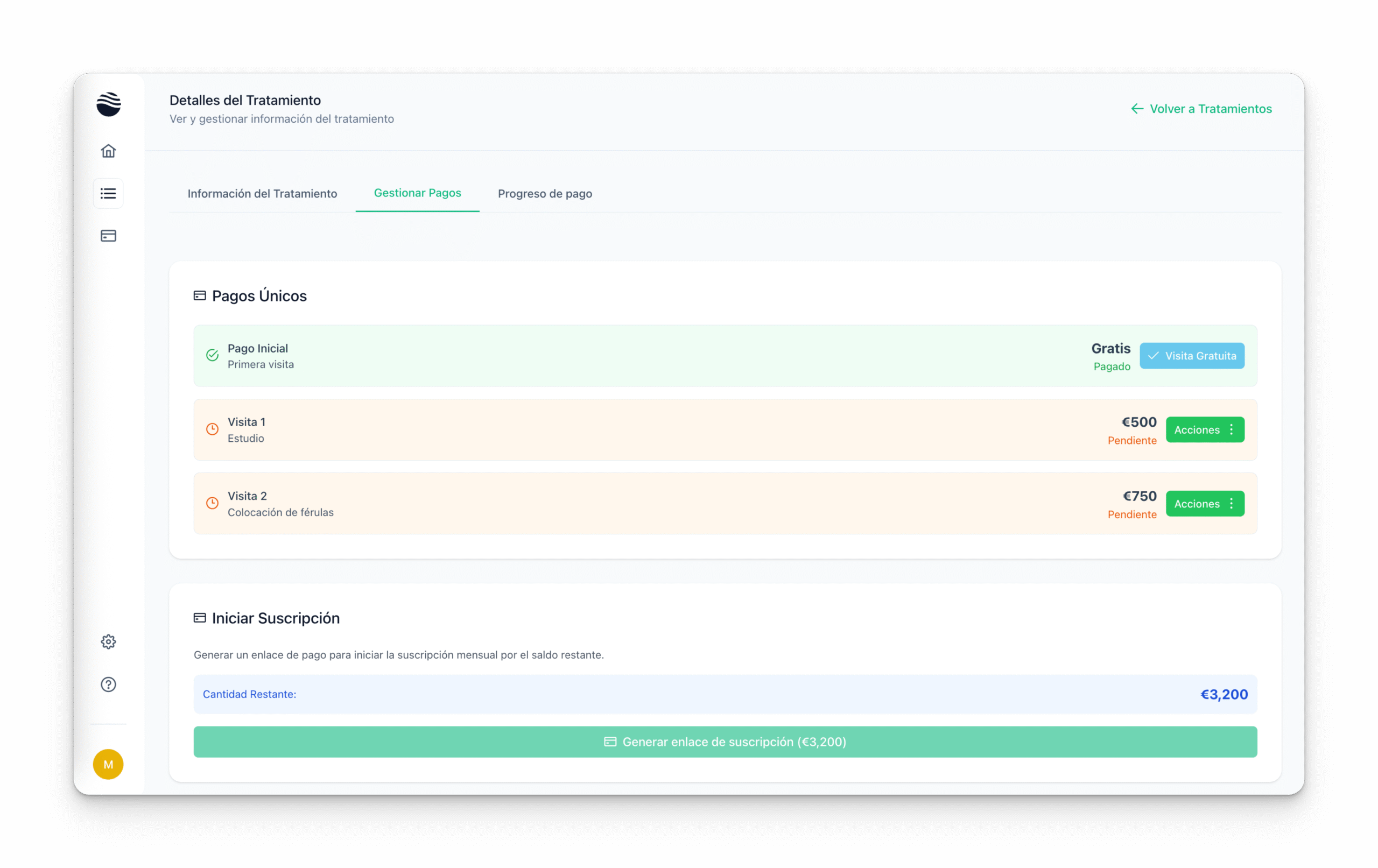Switch to the Progreso de pago tab
Image resolution: width=1378 pixels, height=868 pixels.
[x=544, y=193]
